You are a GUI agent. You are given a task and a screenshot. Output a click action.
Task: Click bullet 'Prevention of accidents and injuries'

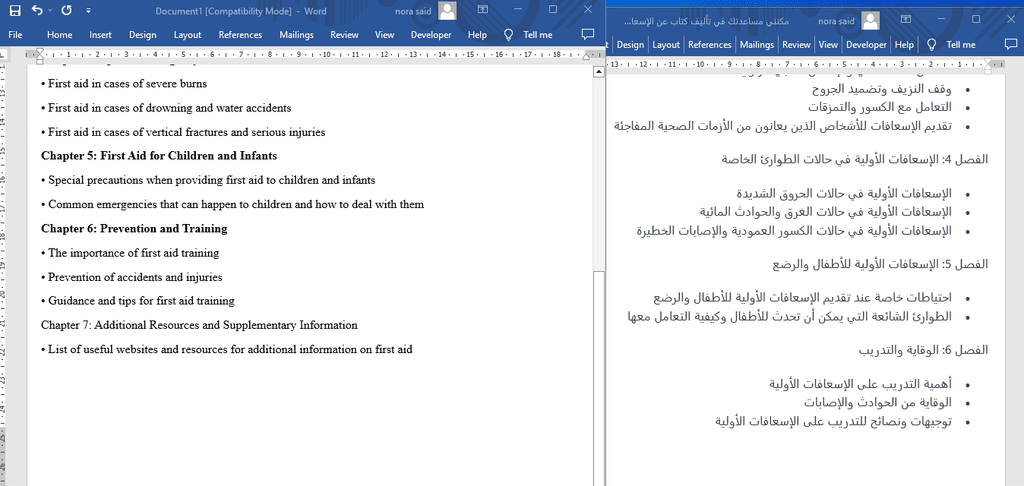pos(131,277)
